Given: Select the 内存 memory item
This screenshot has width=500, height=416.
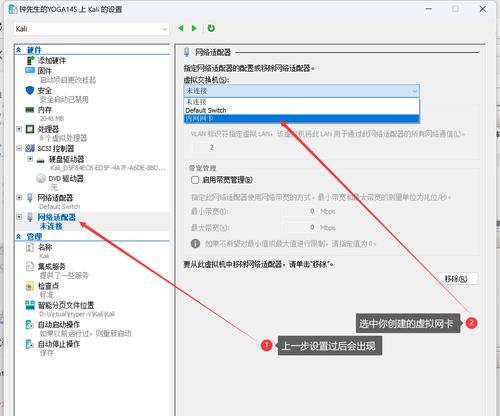Looking at the screenshot, I should click(45, 110).
